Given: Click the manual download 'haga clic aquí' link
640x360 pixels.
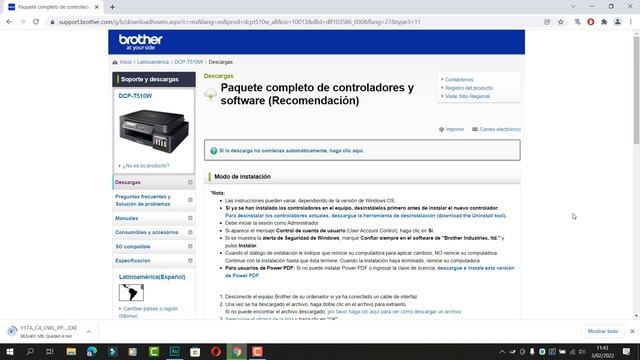Looking at the screenshot, I should pos(291,151).
